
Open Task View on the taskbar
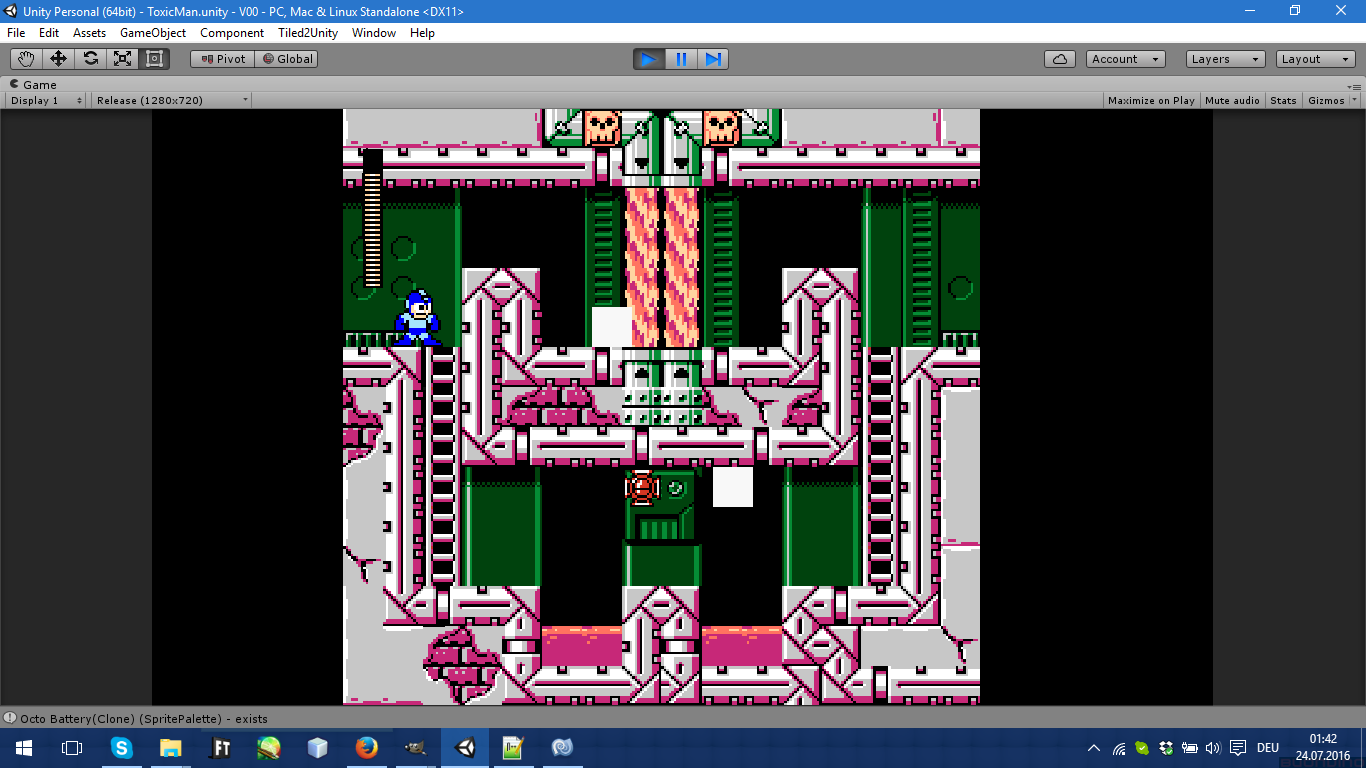[72, 748]
